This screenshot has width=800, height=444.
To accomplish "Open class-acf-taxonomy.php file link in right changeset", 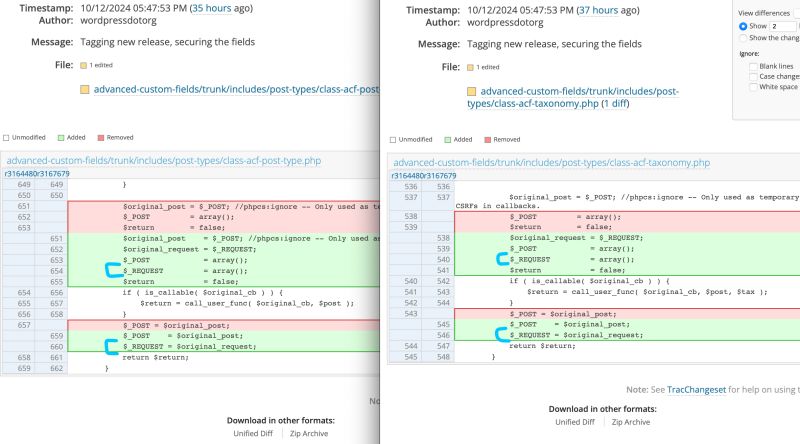I will point(572,97).
